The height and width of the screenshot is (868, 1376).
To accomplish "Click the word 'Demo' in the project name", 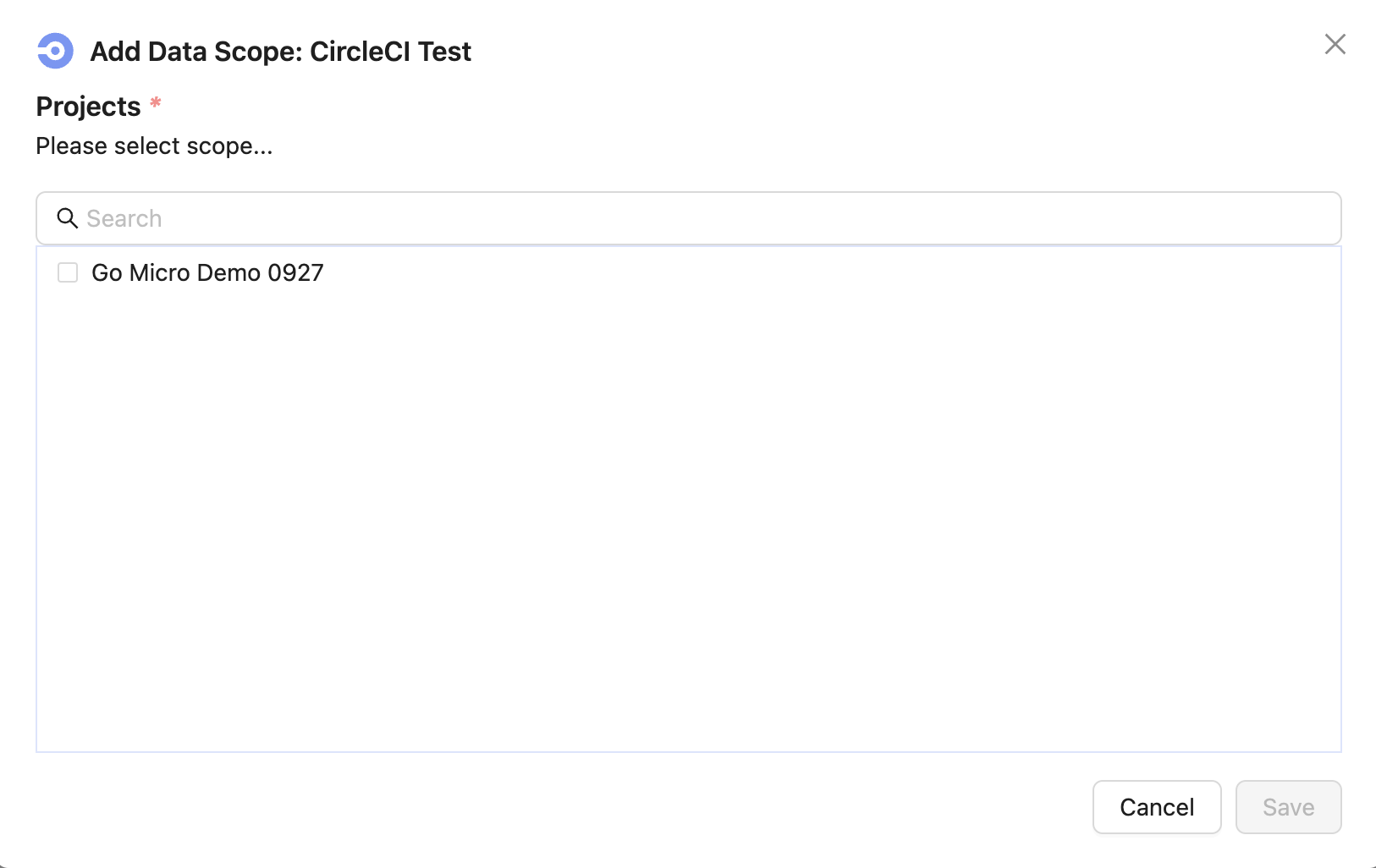I will click(x=228, y=272).
